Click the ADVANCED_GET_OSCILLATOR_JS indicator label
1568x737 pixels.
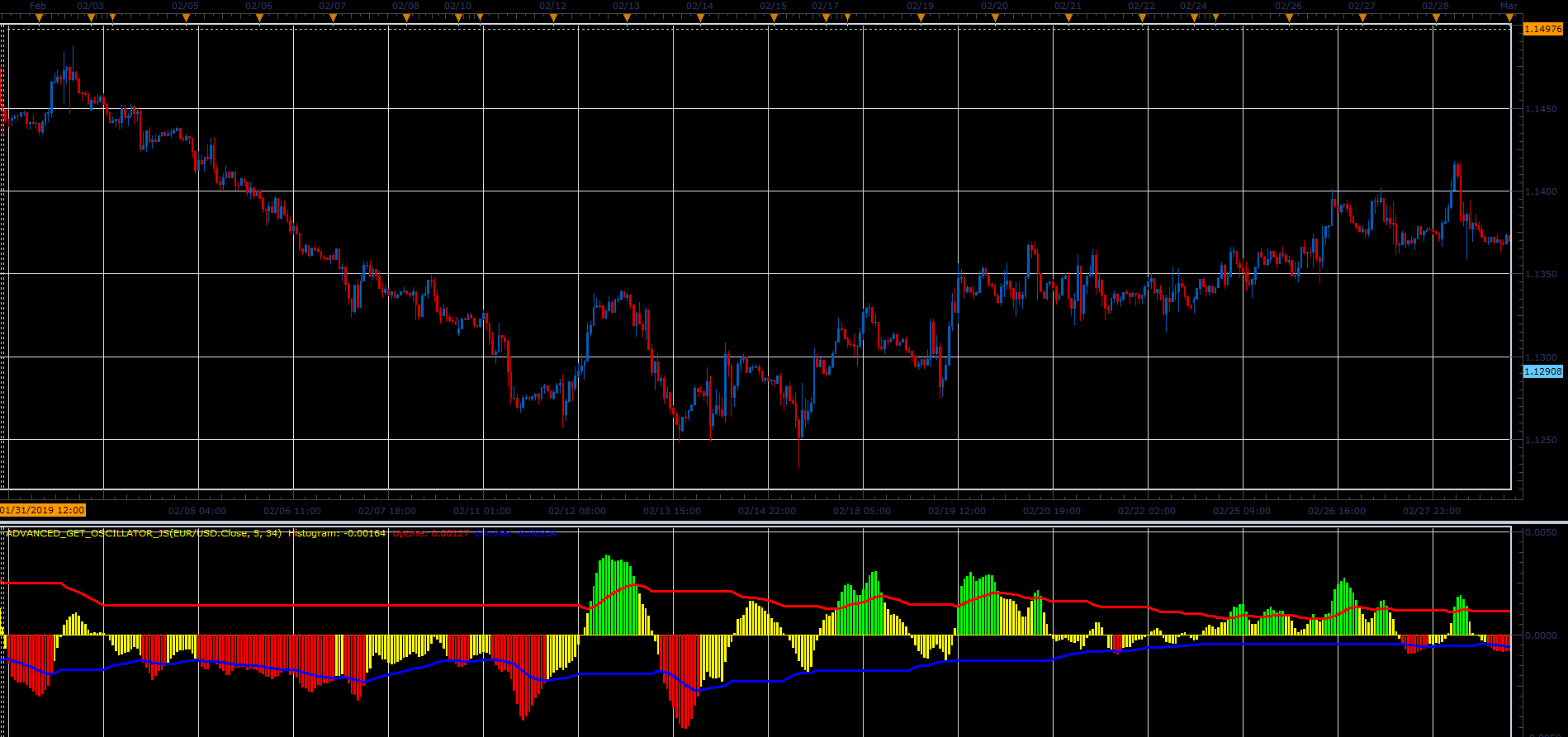[144, 533]
